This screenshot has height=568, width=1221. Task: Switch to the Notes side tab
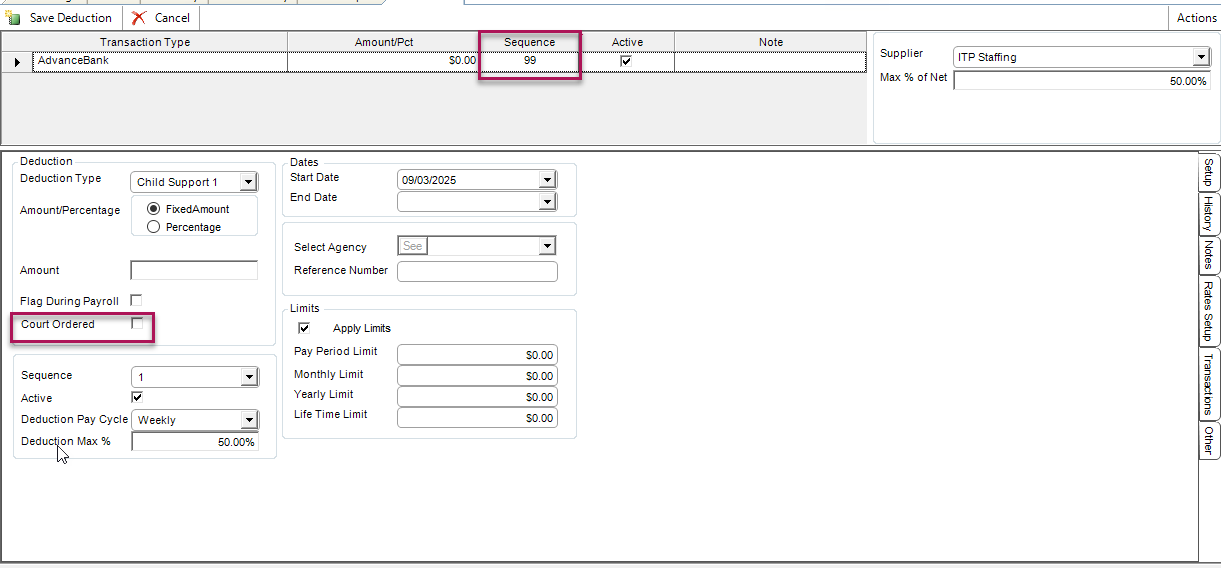tap(1209, 255)
